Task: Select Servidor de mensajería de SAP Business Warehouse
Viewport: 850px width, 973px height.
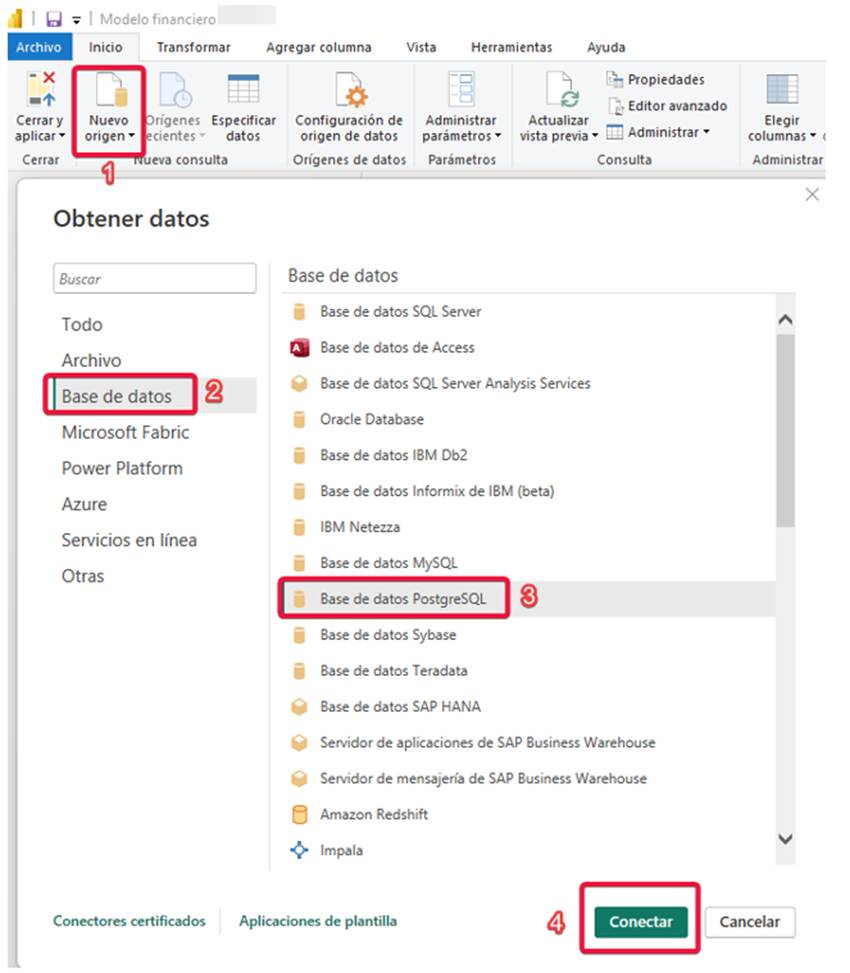Action: click(x=529, y=779)
